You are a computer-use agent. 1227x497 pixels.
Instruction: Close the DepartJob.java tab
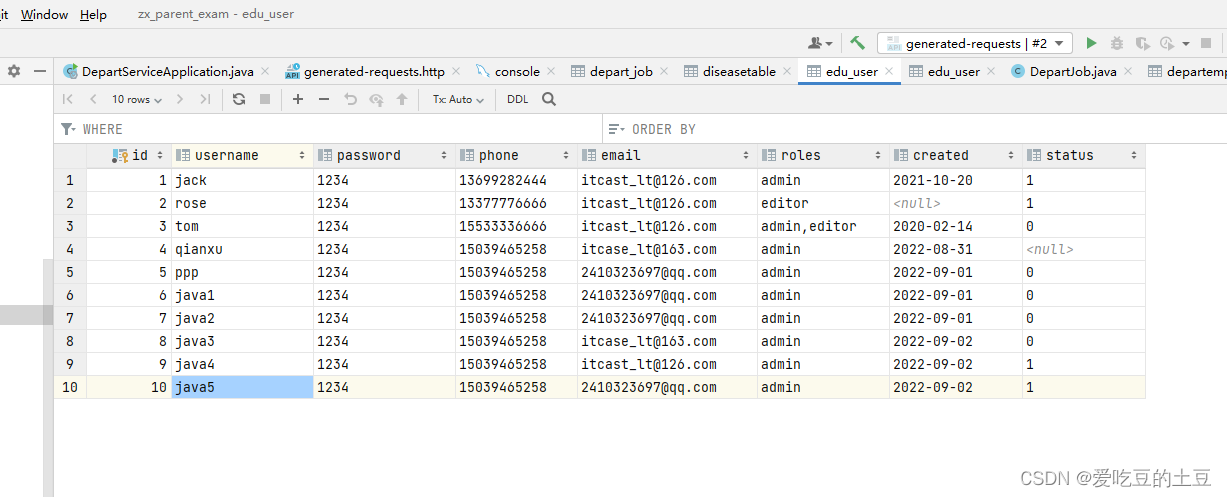[x=1127, y=72]
